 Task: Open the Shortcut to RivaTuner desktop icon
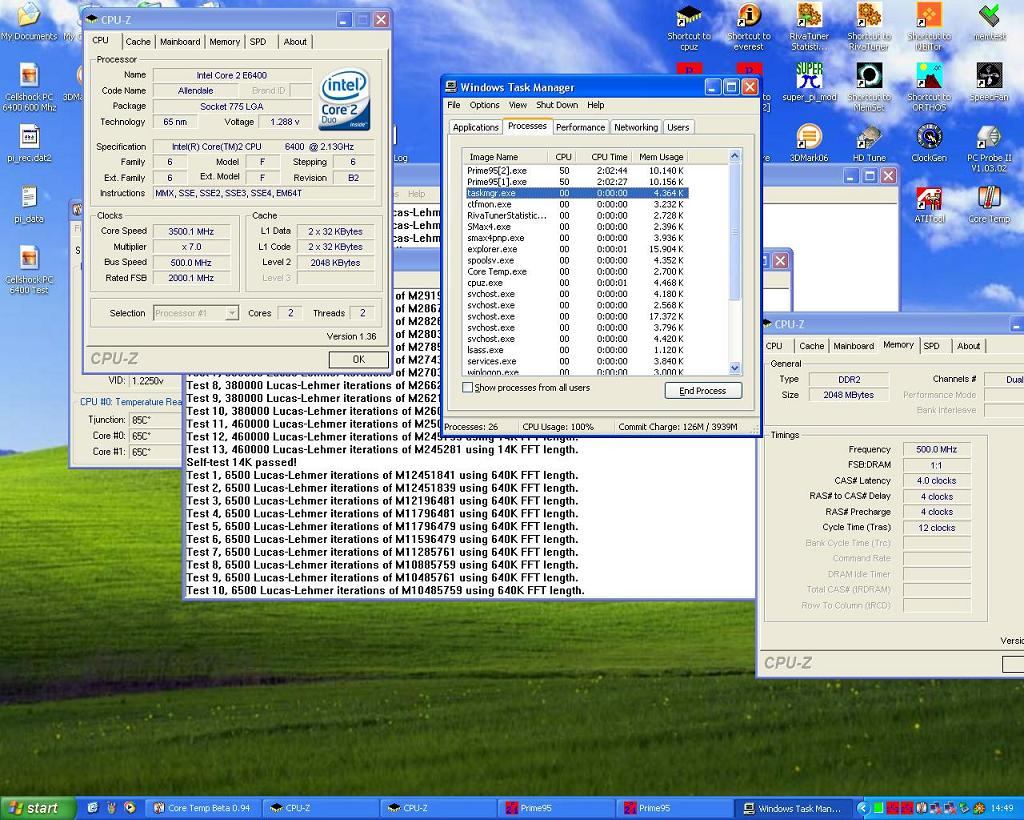869,27
